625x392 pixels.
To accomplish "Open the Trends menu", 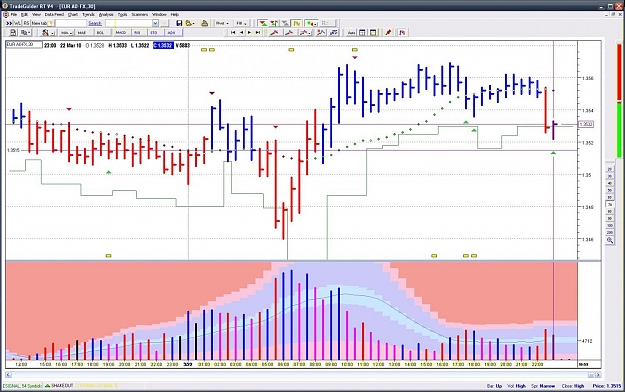I will pyautogui.click(x=88, y=14).
